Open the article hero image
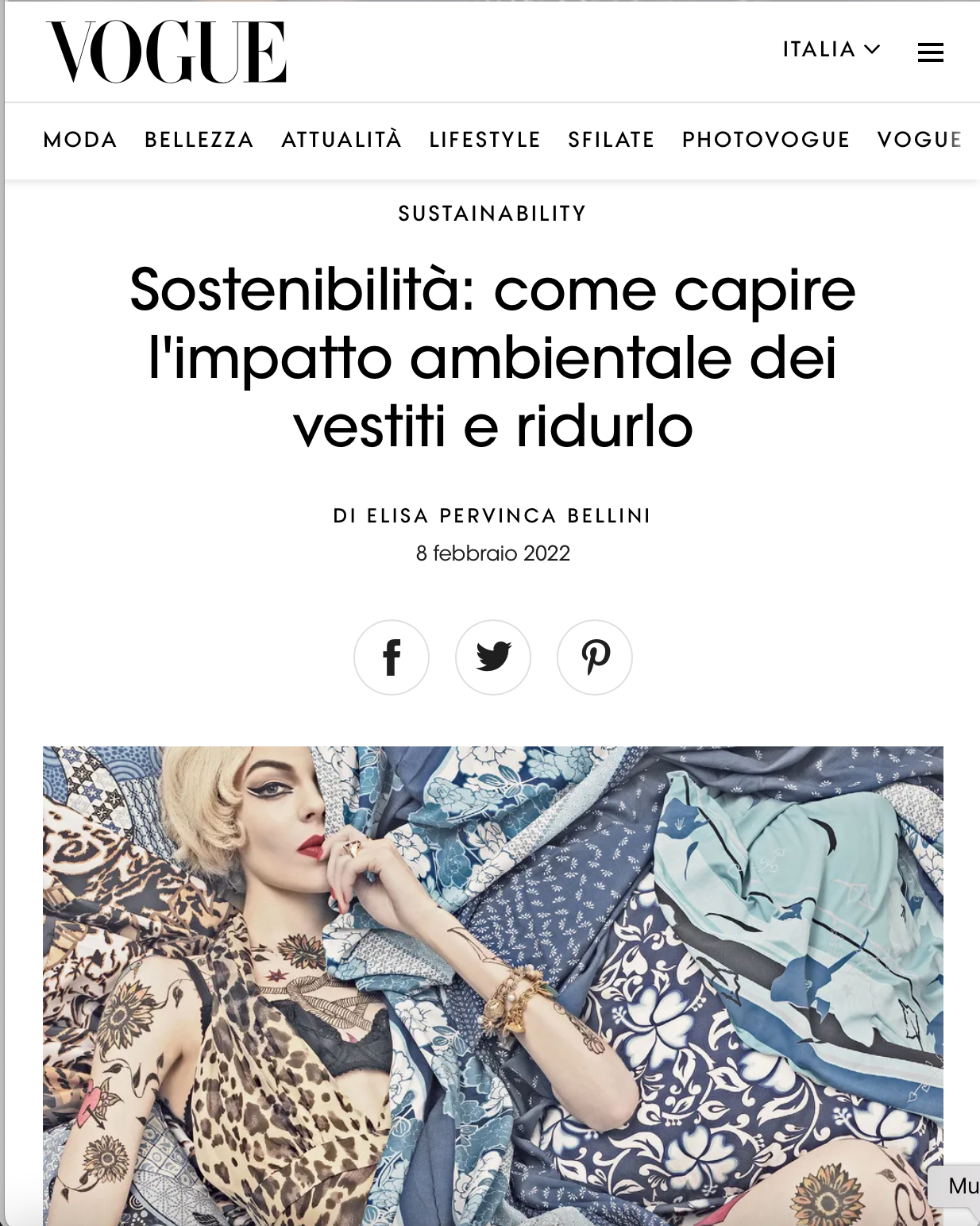The image size is (980, 1226). coord(492,985)
